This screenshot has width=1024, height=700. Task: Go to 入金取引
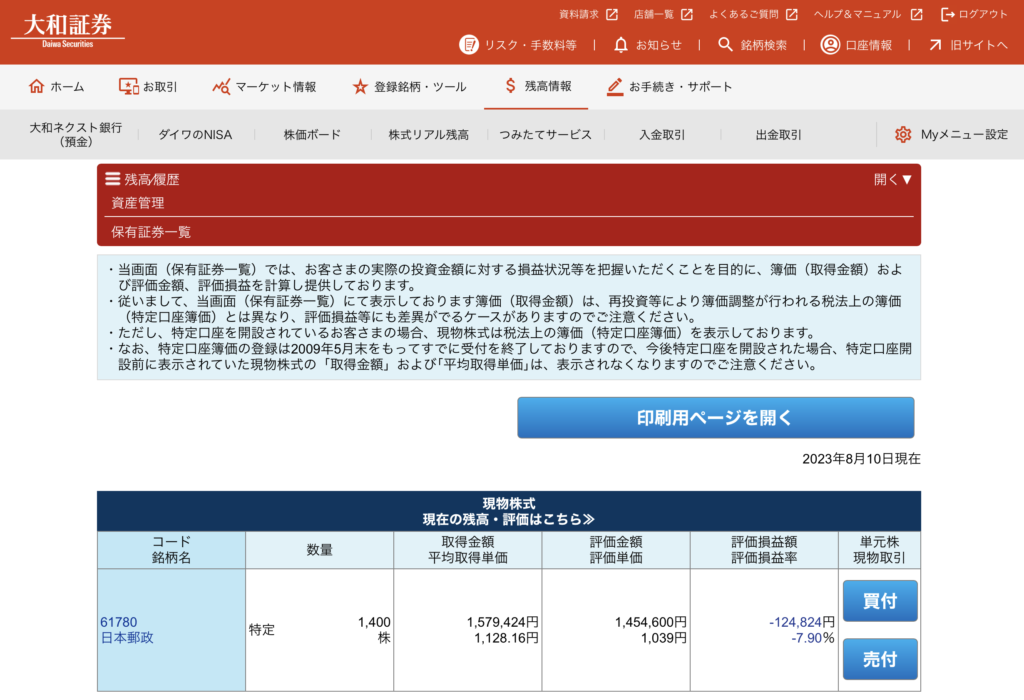click(662, 135)
